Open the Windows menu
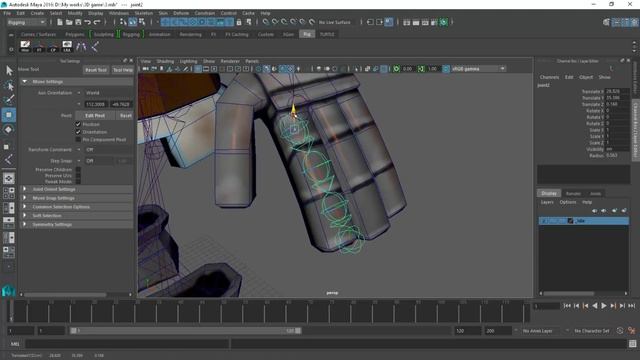This screenshot has width=640, height=360. tap(119, 13)
